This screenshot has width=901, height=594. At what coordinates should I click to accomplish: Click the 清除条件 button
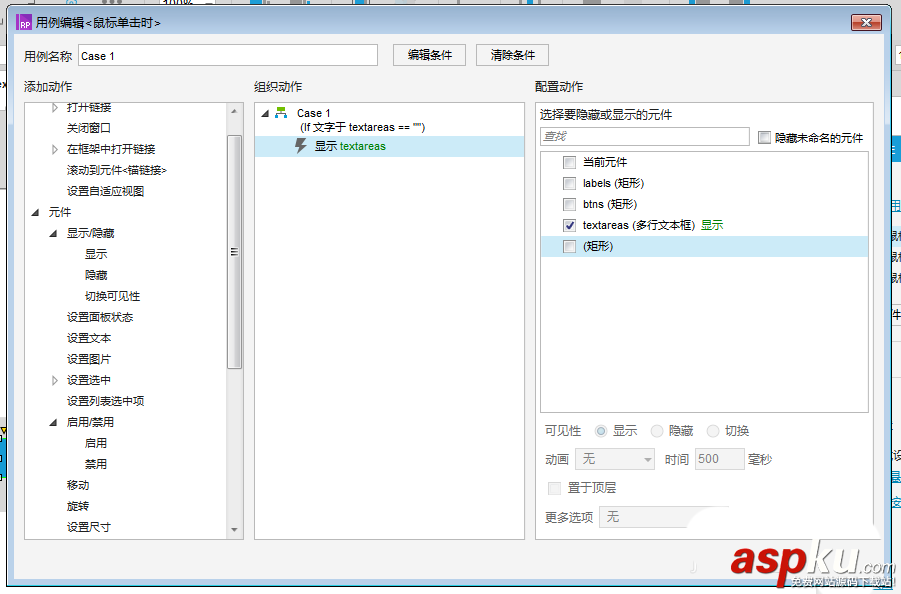point(511,55)
